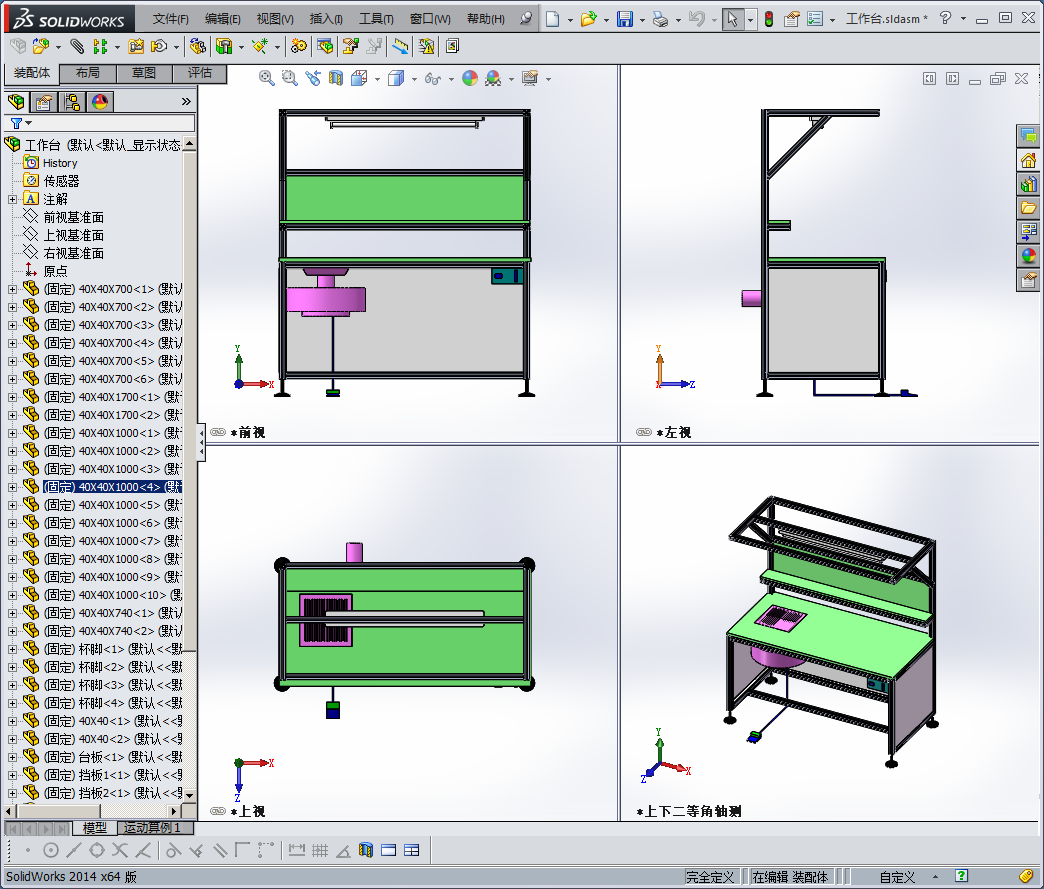The width and height of the screenshot is (1044, 889).
Task: Select the 前视基准面 plane item
Action: click(x=73, y=217)
